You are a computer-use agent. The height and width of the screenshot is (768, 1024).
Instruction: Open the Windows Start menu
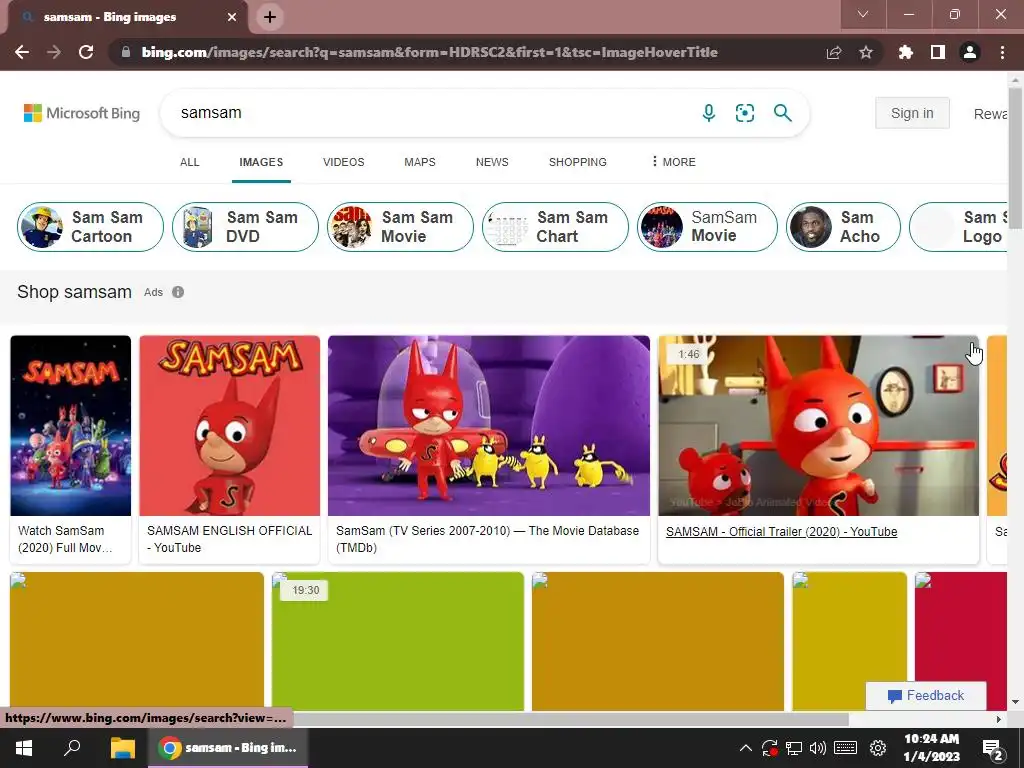pos(24,748)
